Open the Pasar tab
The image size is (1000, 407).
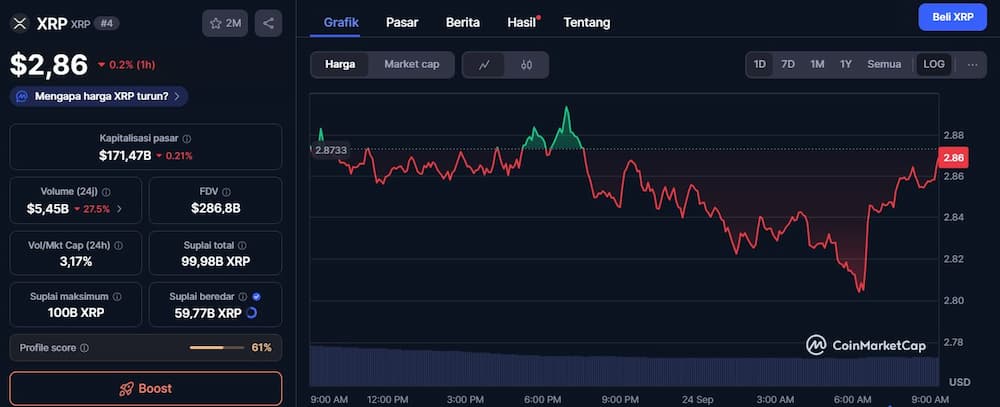[x=402, y=23]
